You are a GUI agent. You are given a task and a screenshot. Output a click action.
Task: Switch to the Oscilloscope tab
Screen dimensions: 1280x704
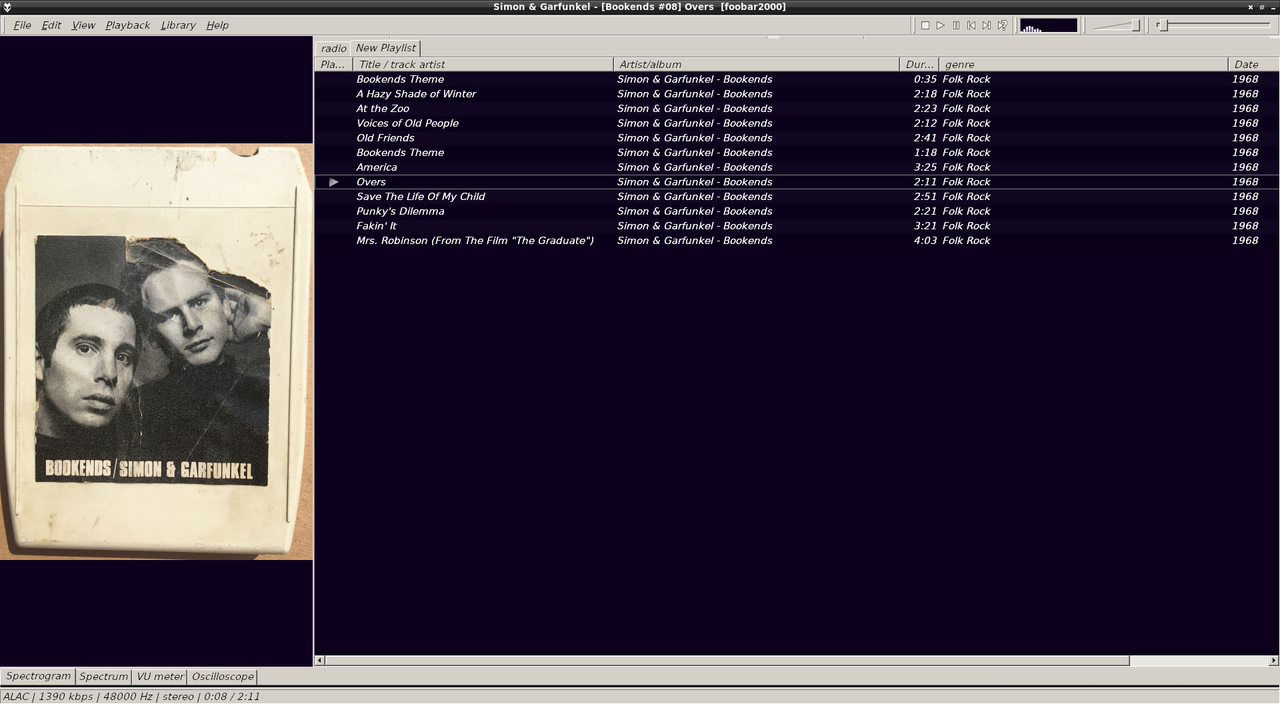pos(222,677)
